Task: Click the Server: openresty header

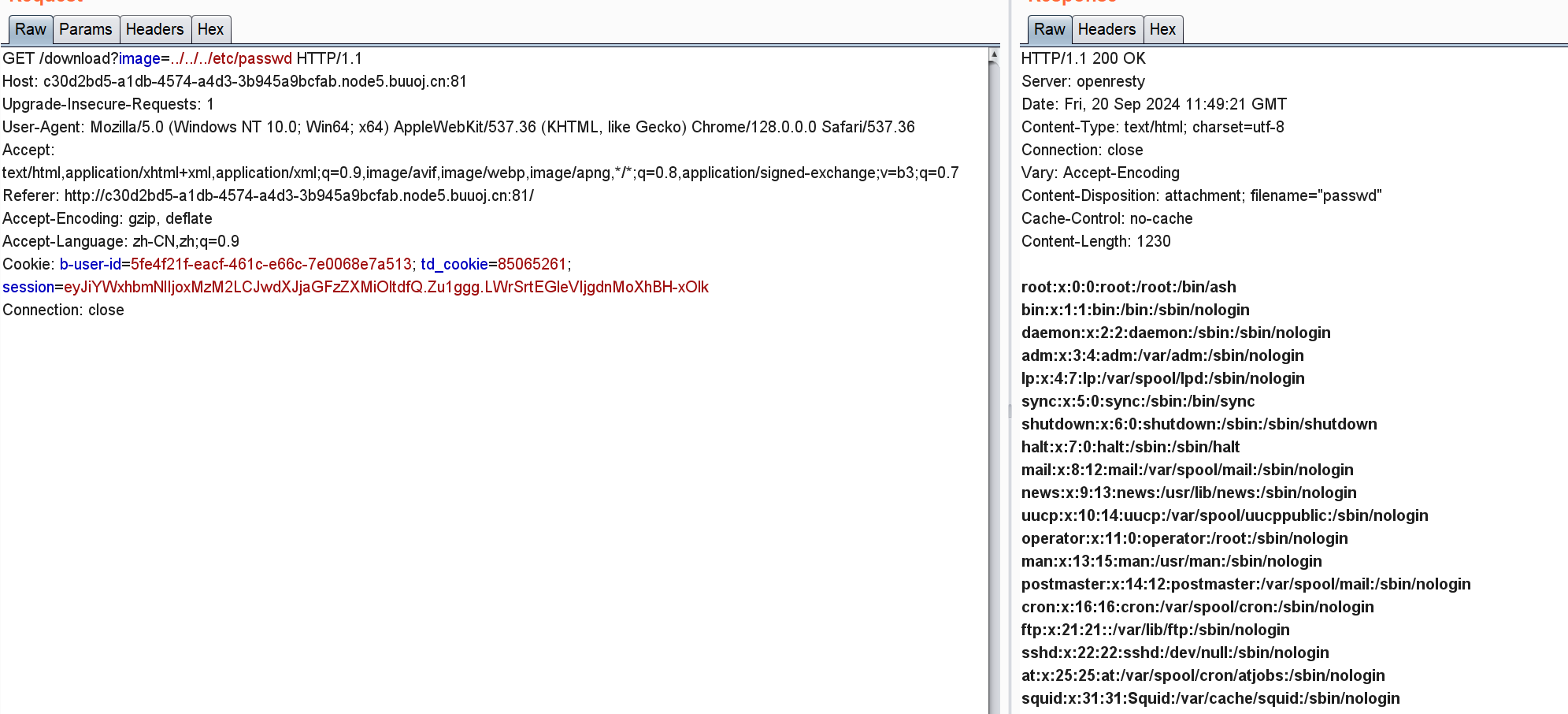Action: coord(1083,81)
